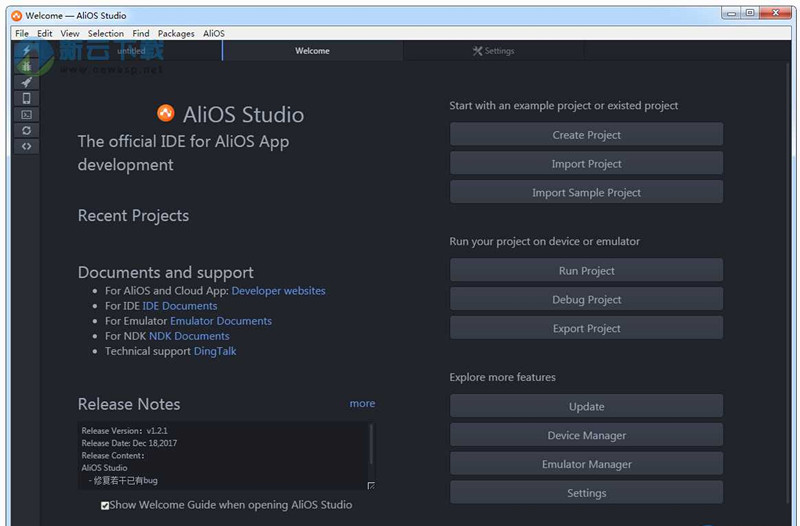Open the AliOS menu
Image resolution: width=800 pixels, height=526 pixels.
tap(214, 33)
